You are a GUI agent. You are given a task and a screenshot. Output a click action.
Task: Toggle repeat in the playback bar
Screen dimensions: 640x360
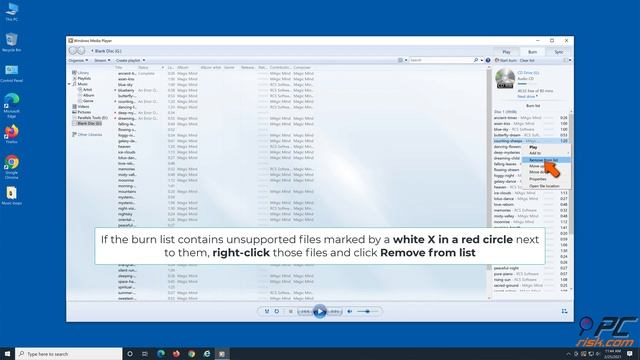click(x=277, y=311)
